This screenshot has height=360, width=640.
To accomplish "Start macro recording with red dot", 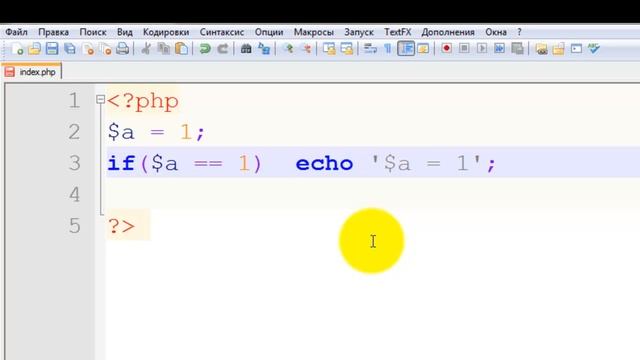I will pyautogui.click(x=447, y=49).
